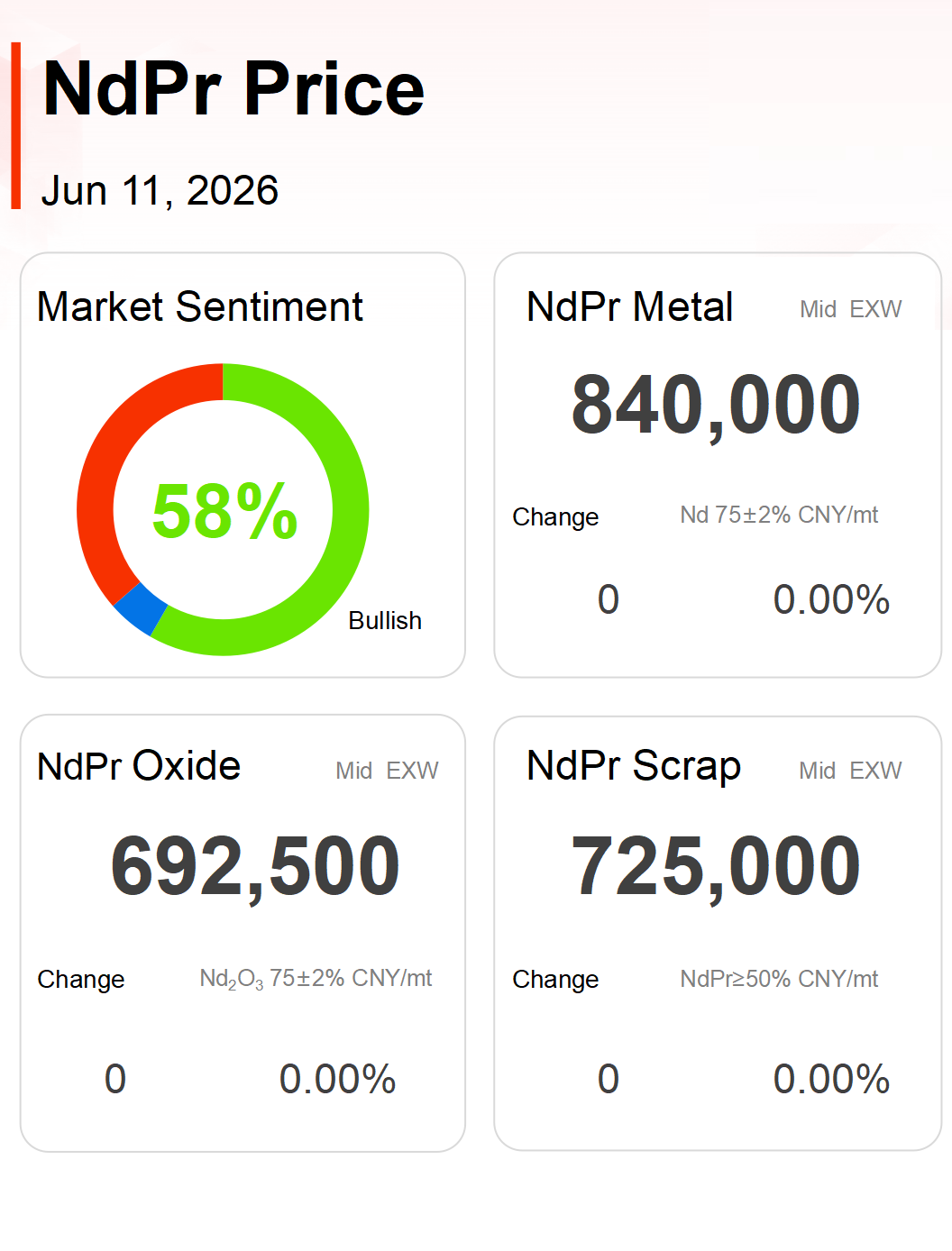
Task: Click the Bullish label
Action: [385, 620]
